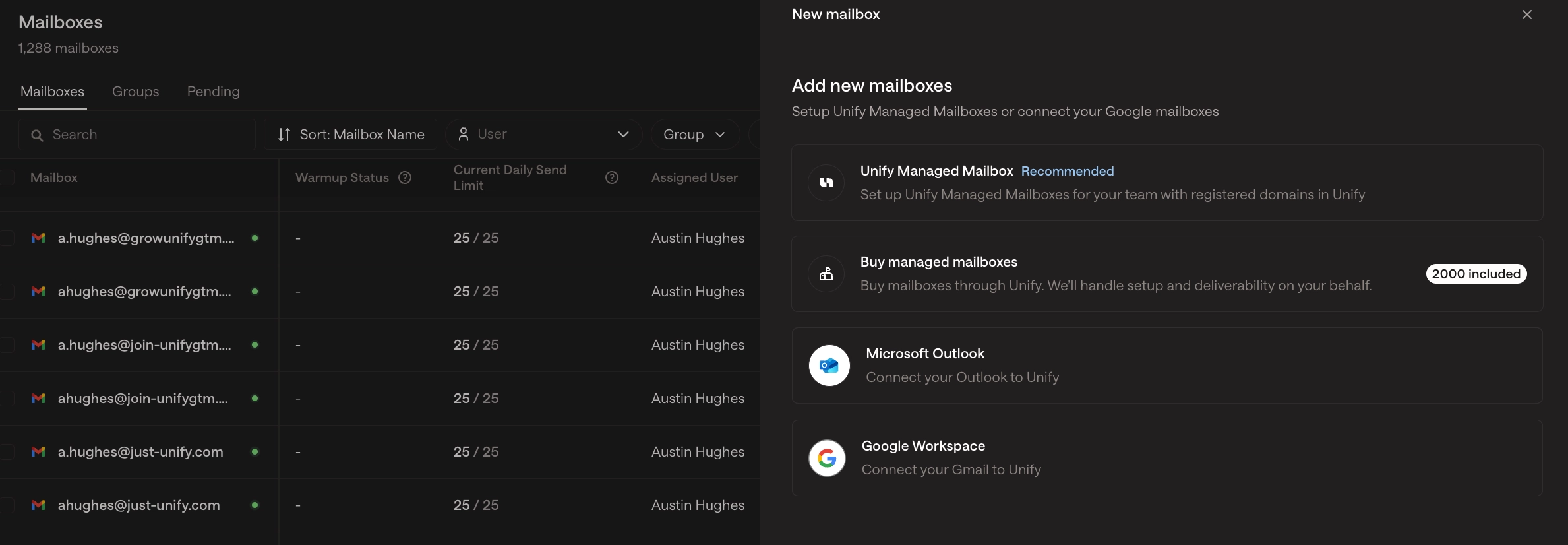
Task: Open the User filter dropdown
Action: tap(544, 135)
